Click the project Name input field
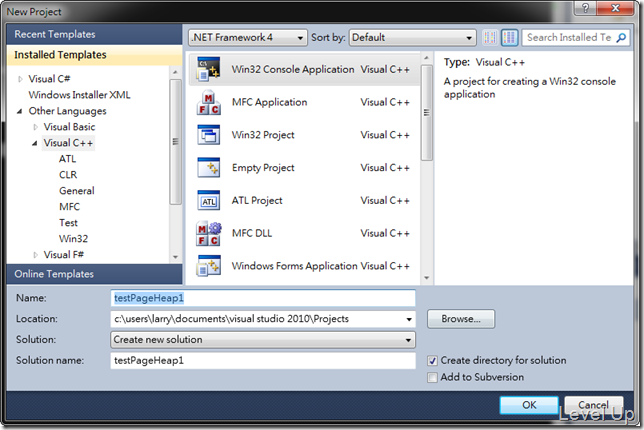Viewport: 644px width, 430px height. [x=263, y=298]
